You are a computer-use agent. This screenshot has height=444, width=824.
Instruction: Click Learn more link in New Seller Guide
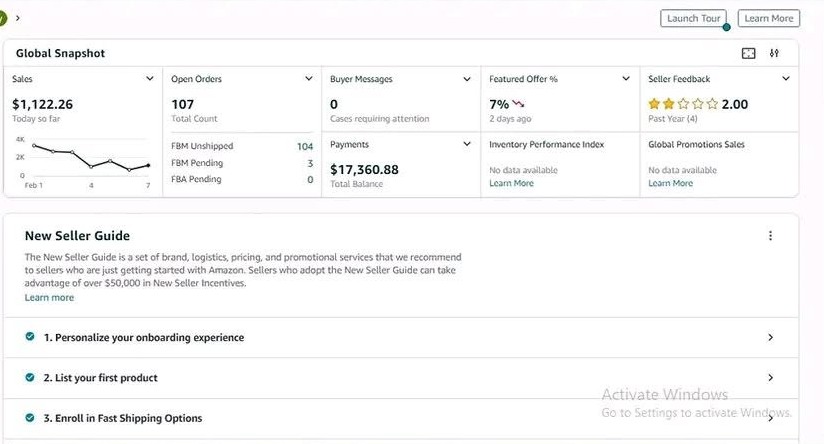point(49,297)
